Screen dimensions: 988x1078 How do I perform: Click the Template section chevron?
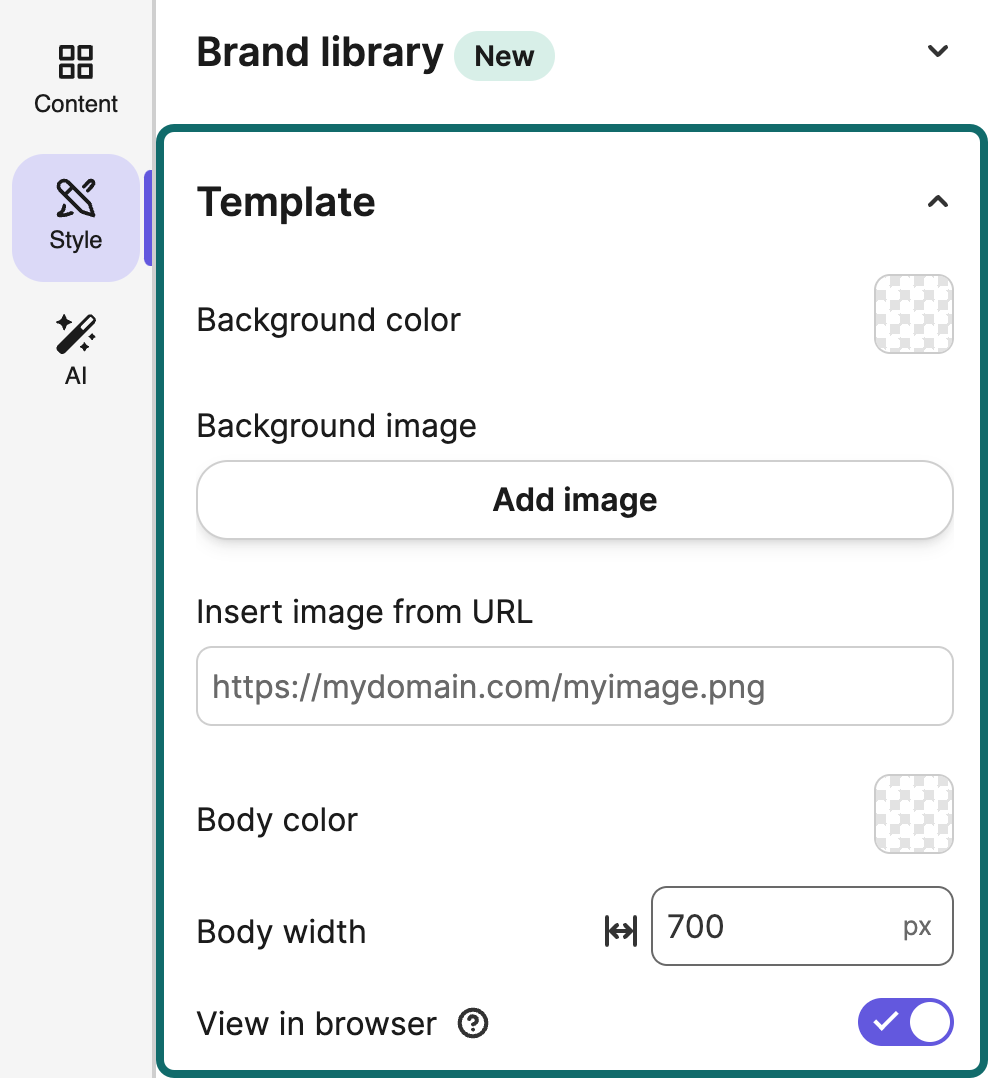[937, 202]
